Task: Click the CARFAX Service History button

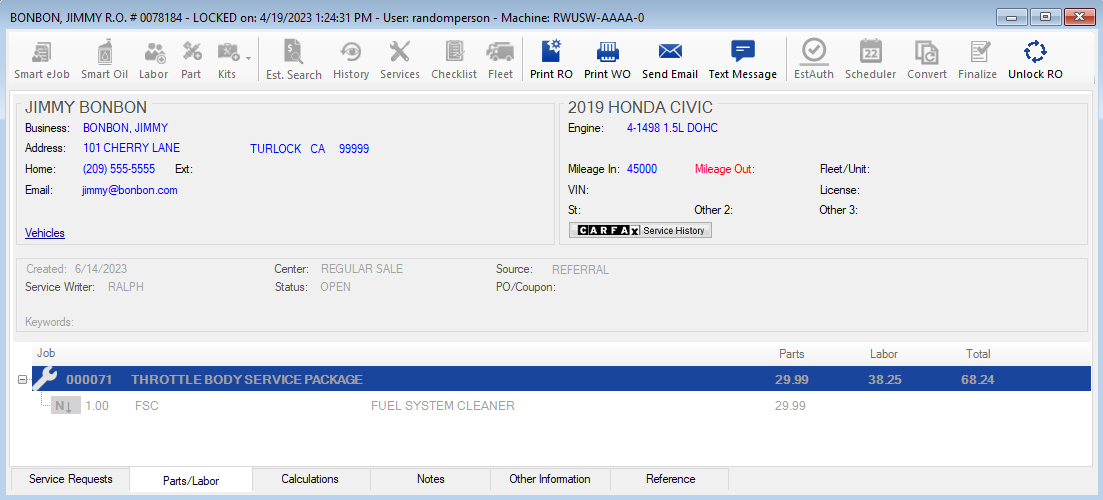Action: 640,231
